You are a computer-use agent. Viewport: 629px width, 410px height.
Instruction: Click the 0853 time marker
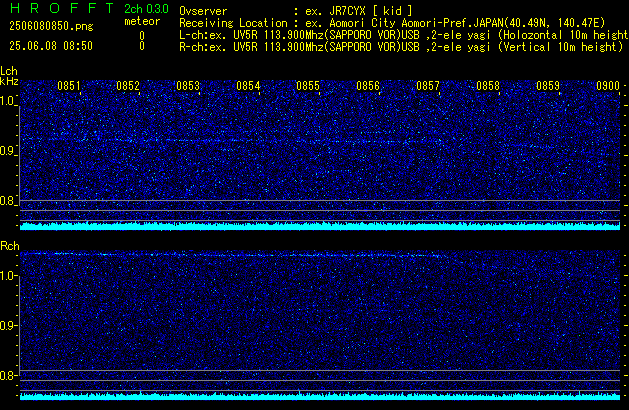[x=188, y=86]
